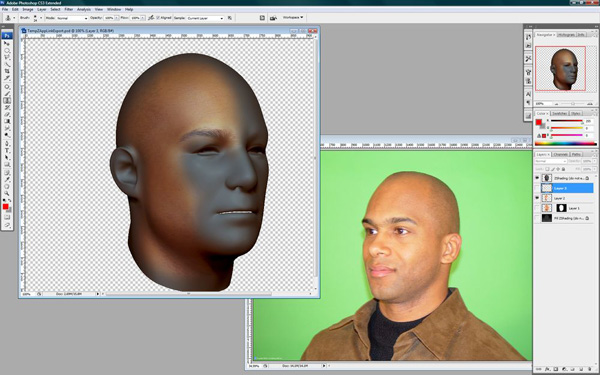The height and width of the screenshot is (375, 600).
Task: Switch to the Styles tab
Action: click(575, 113)
